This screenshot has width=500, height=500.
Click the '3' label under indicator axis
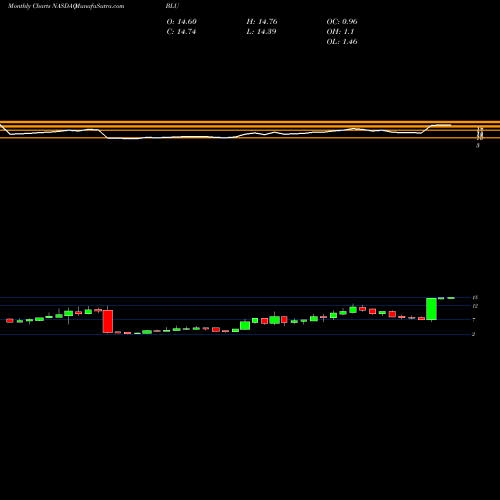pyautogui.click(x=478, y=146)
